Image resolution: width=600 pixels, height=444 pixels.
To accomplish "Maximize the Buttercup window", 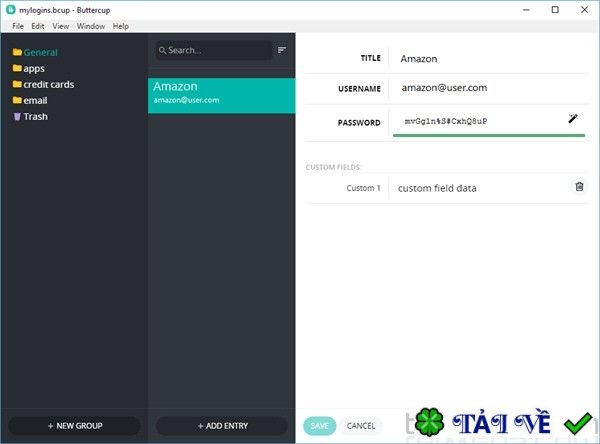I will tap(555, 10).
